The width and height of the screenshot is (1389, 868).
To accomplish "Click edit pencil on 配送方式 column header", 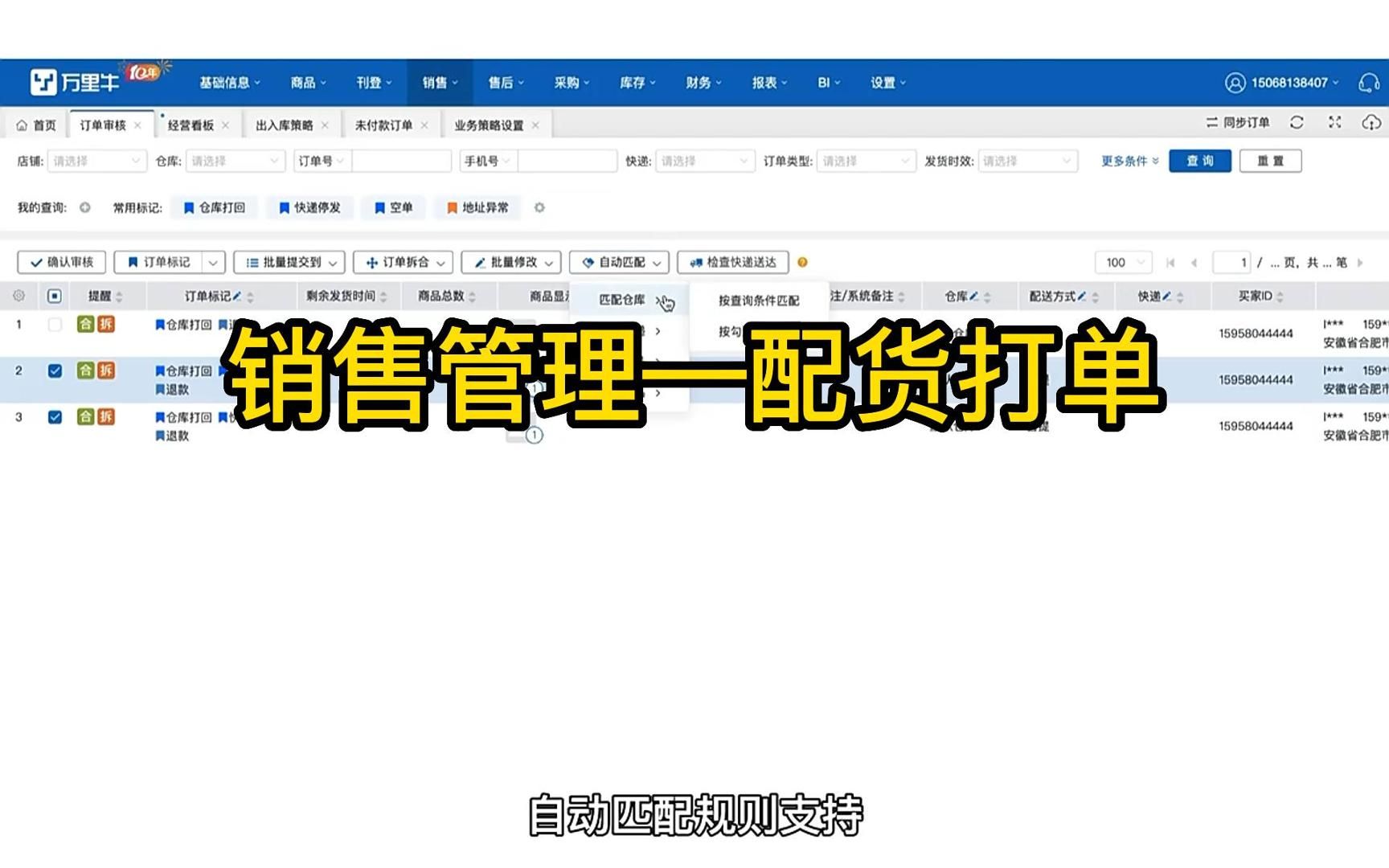I will point(1081,296).
